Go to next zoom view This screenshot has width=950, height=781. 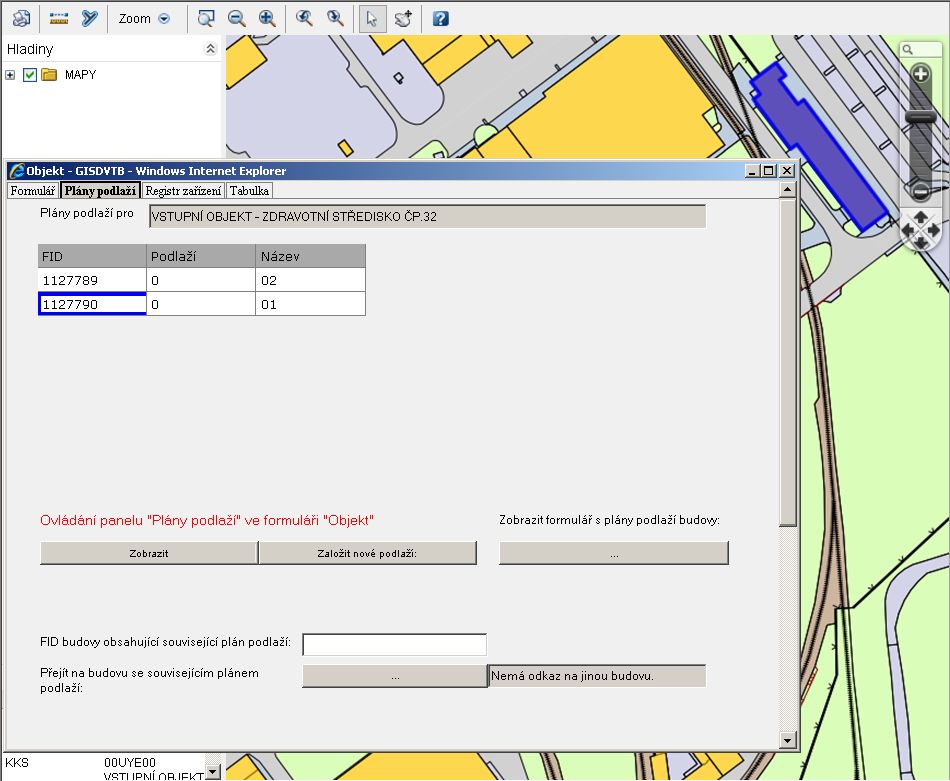coord(335,19)
